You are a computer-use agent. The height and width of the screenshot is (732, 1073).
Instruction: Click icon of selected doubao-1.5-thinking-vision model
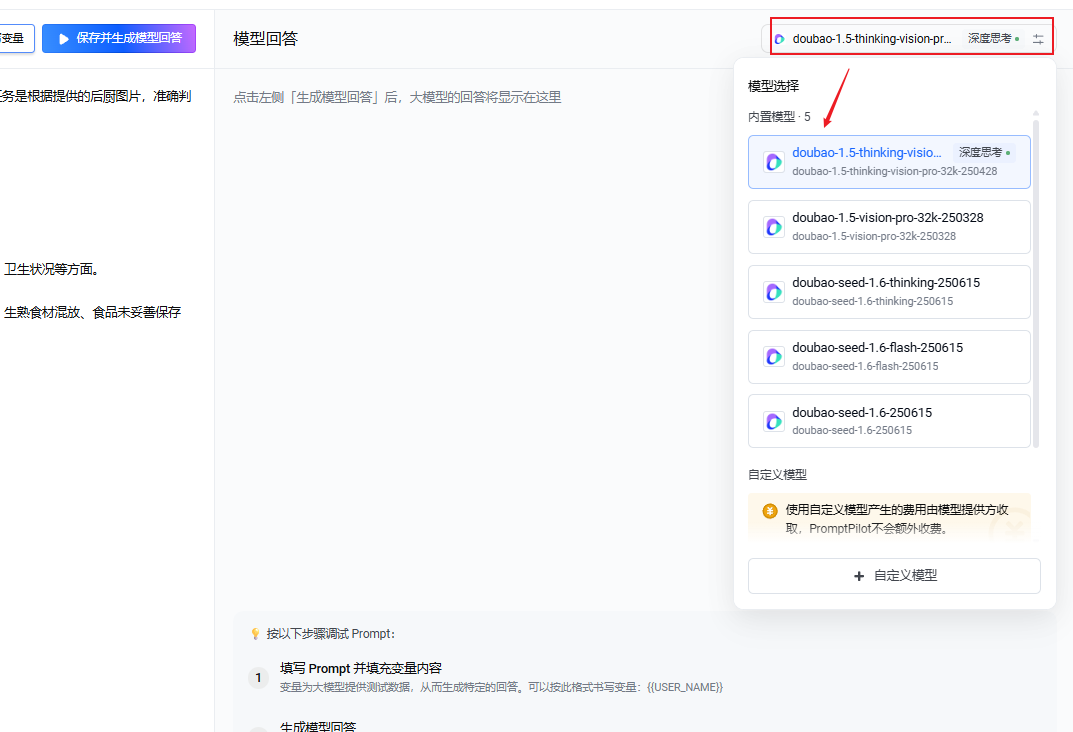click(774, 162)
